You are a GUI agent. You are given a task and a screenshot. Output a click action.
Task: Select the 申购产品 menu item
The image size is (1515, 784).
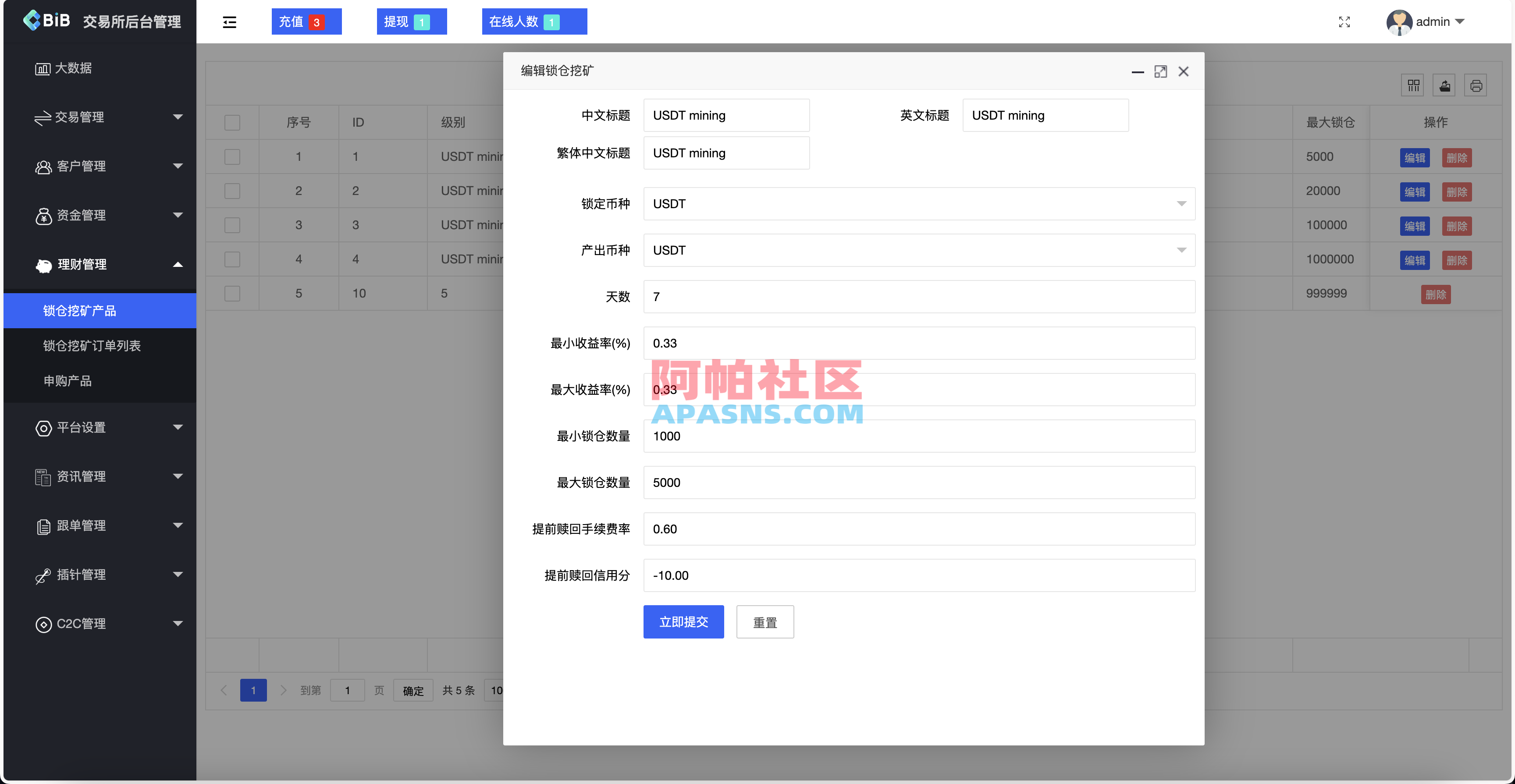[x=68, y=380]
